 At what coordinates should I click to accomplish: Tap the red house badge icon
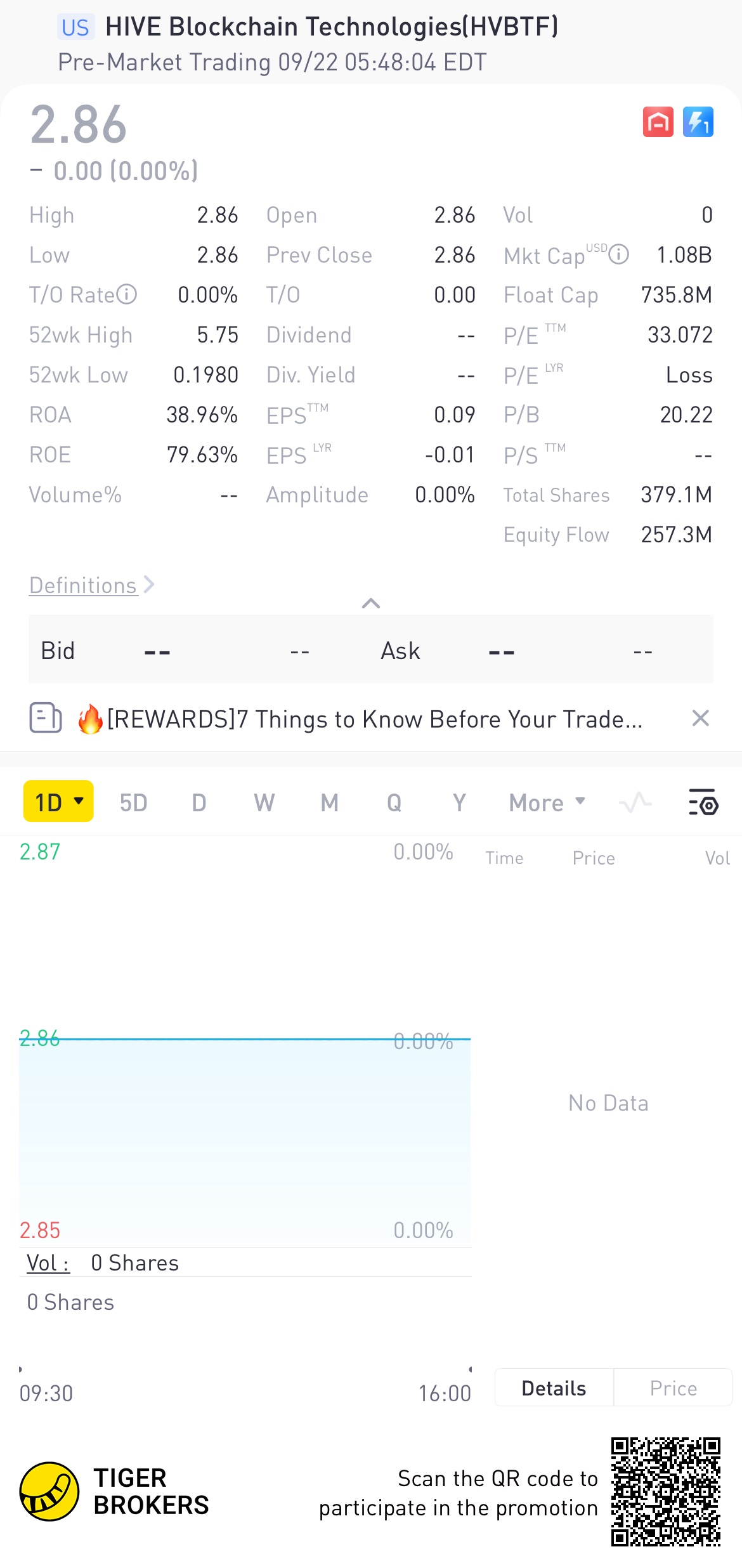(x=658, y=122)
